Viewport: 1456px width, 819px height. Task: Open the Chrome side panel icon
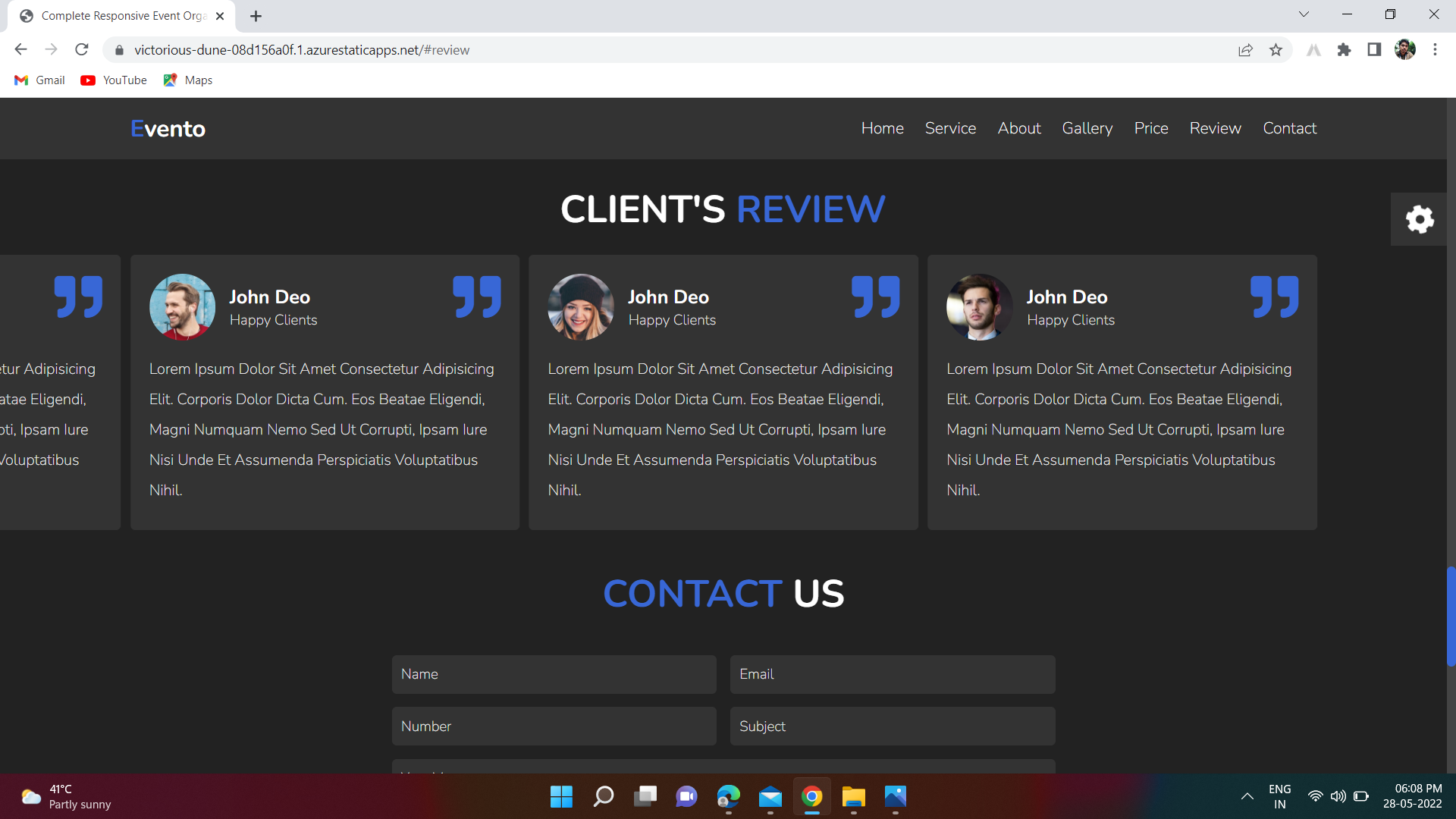coord(1374,49)
